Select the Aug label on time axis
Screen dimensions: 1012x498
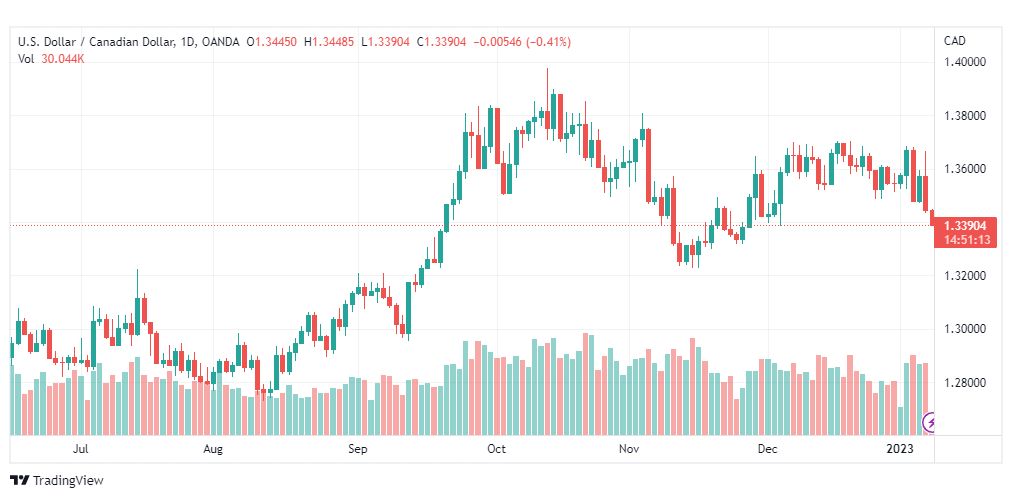(213, 449)
